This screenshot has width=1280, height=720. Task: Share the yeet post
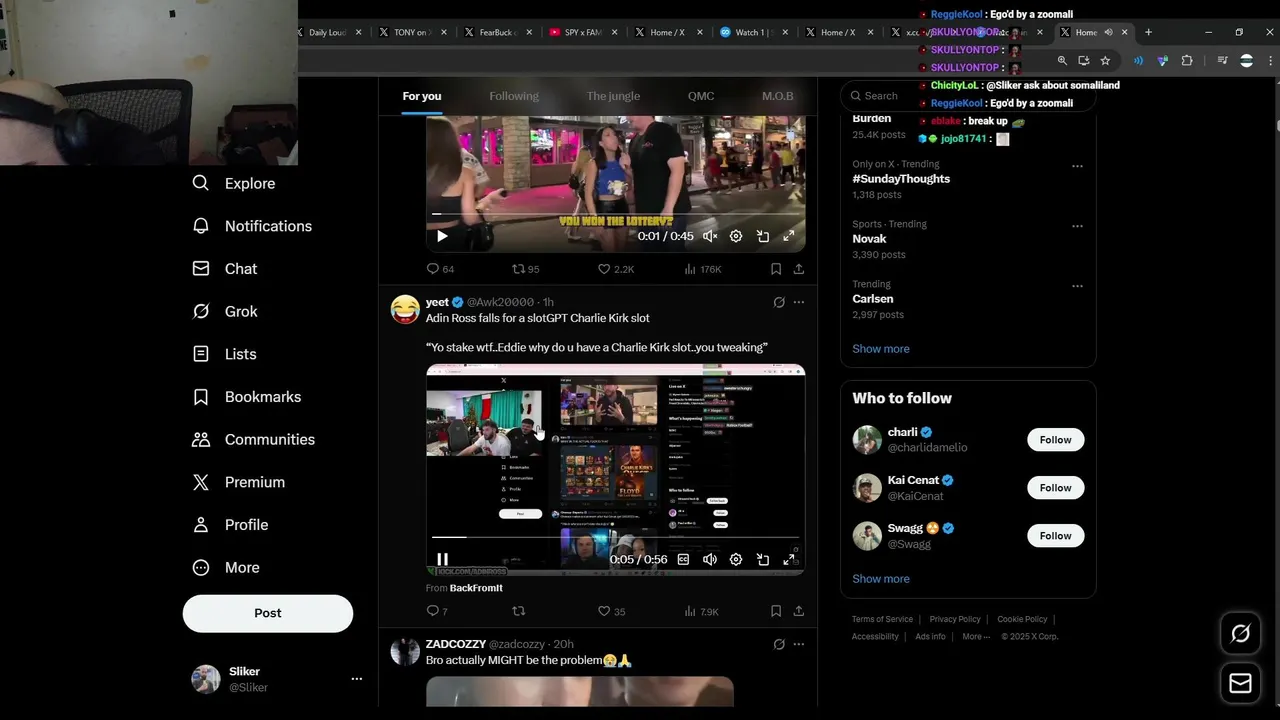[799, 611]
